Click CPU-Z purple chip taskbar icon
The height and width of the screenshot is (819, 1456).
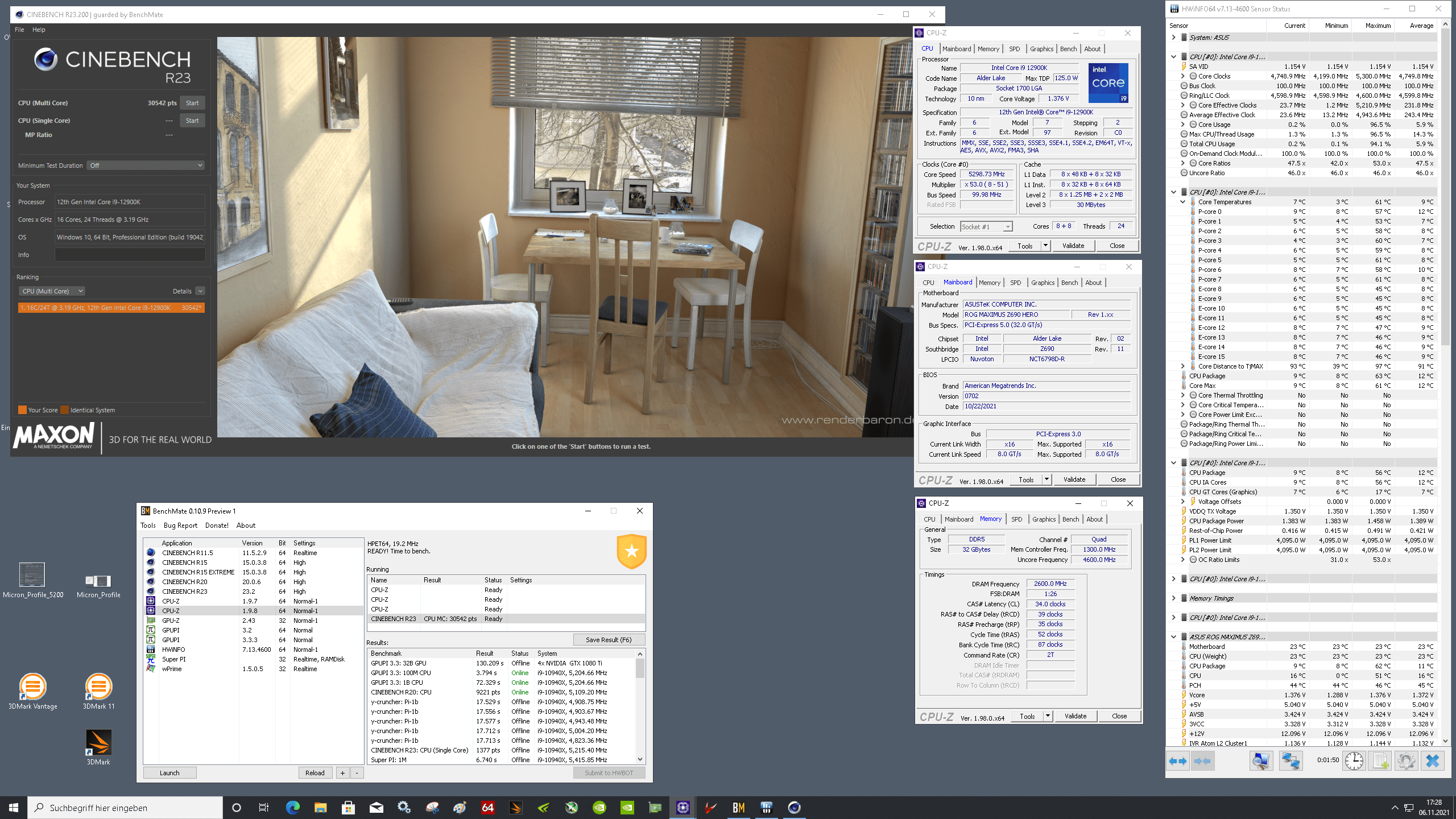point(682,808)
